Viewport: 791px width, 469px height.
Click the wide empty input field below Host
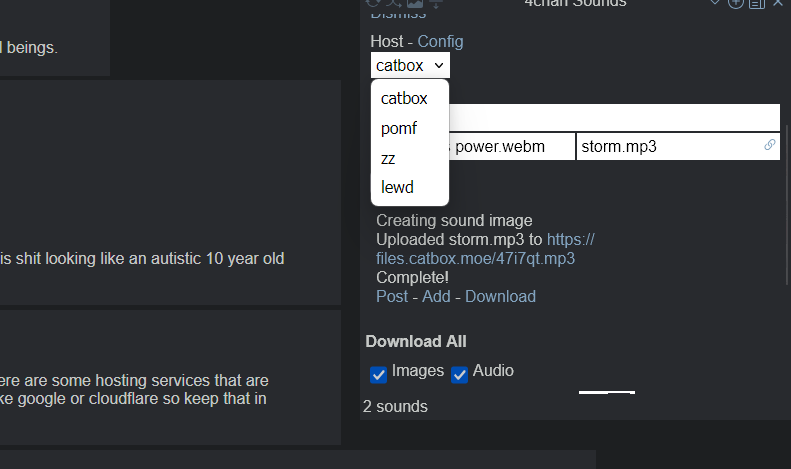tap(614, 118)
